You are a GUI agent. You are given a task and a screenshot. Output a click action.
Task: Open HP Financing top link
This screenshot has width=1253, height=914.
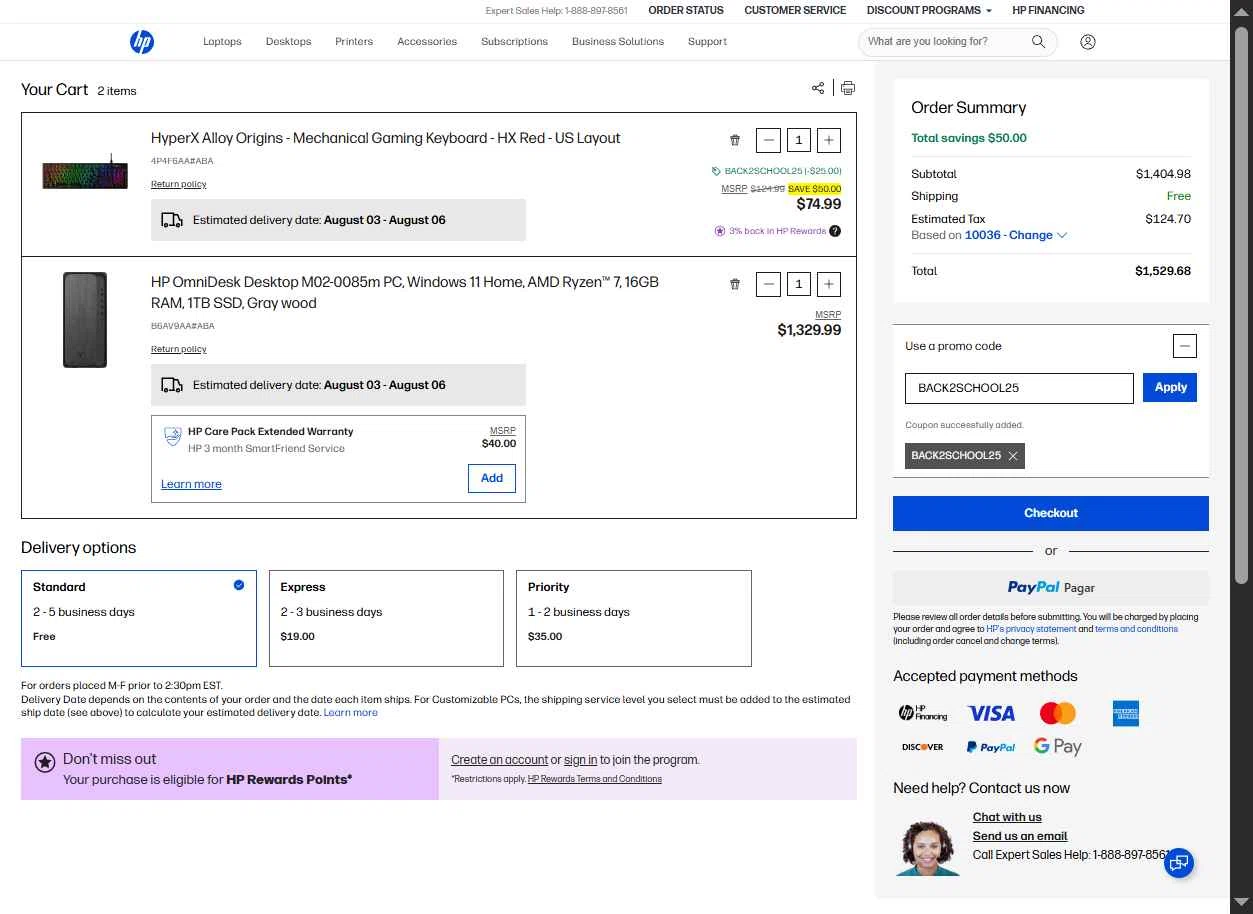coord(1048,10)
